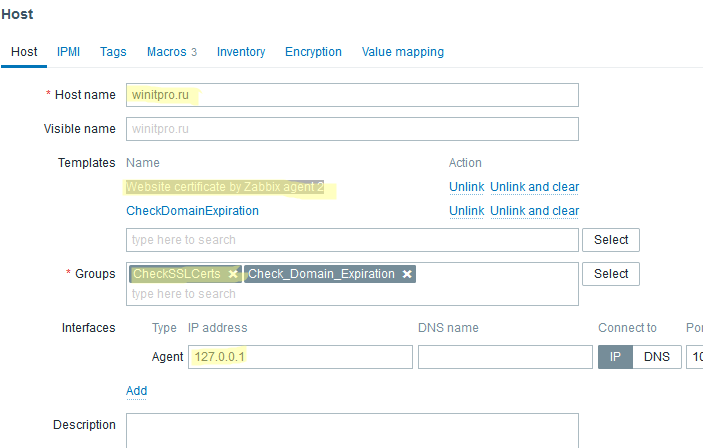Go to the Macros tab

[x=172, y=52]
